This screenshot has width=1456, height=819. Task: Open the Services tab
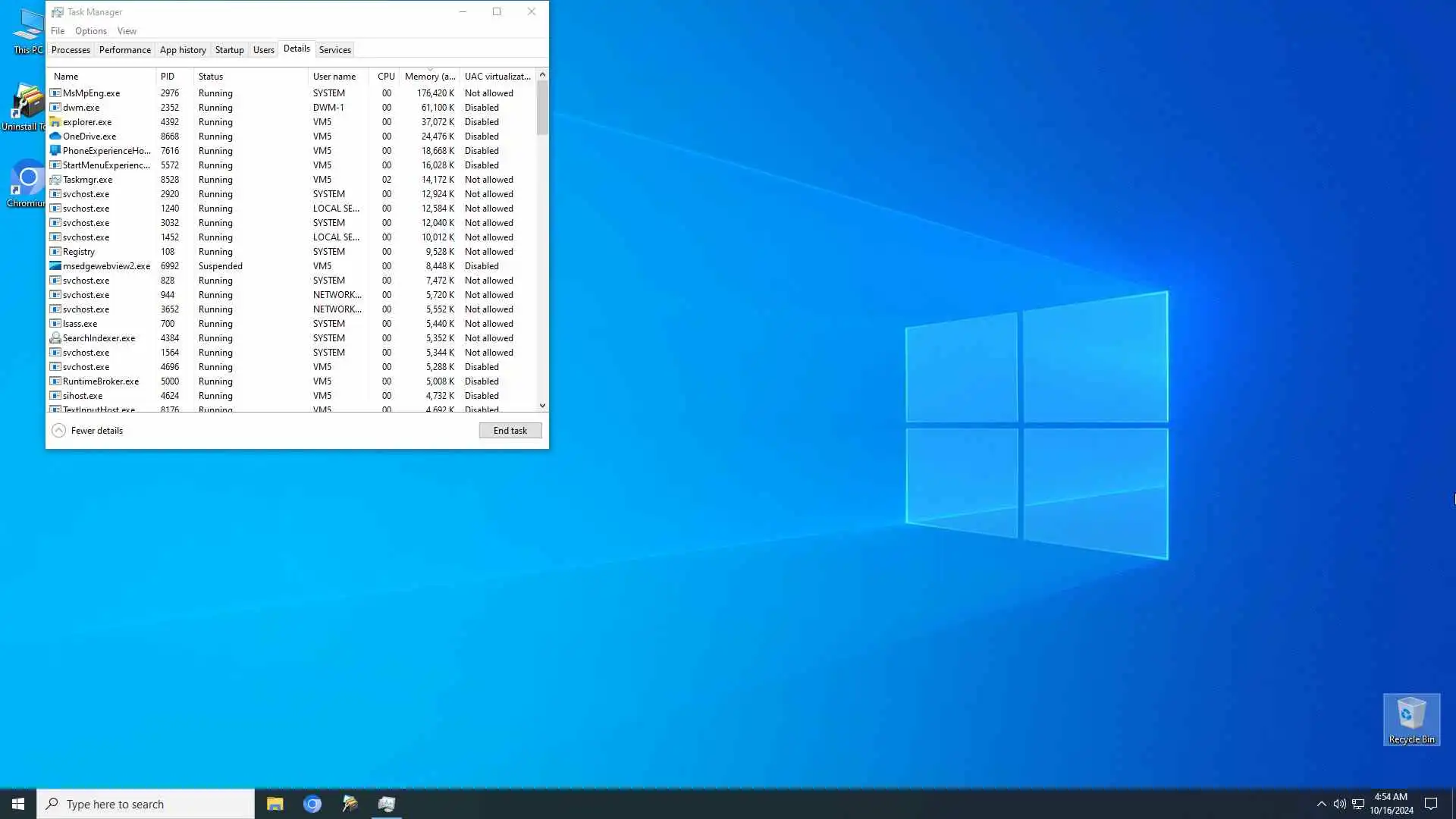click(334, 50)
